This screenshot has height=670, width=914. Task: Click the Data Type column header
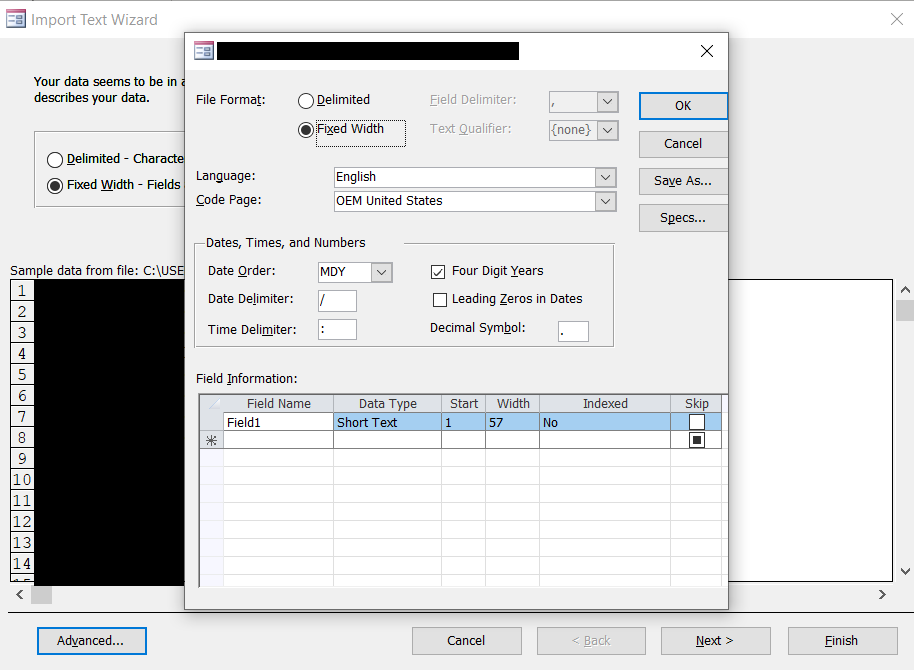tap(387, 404)
